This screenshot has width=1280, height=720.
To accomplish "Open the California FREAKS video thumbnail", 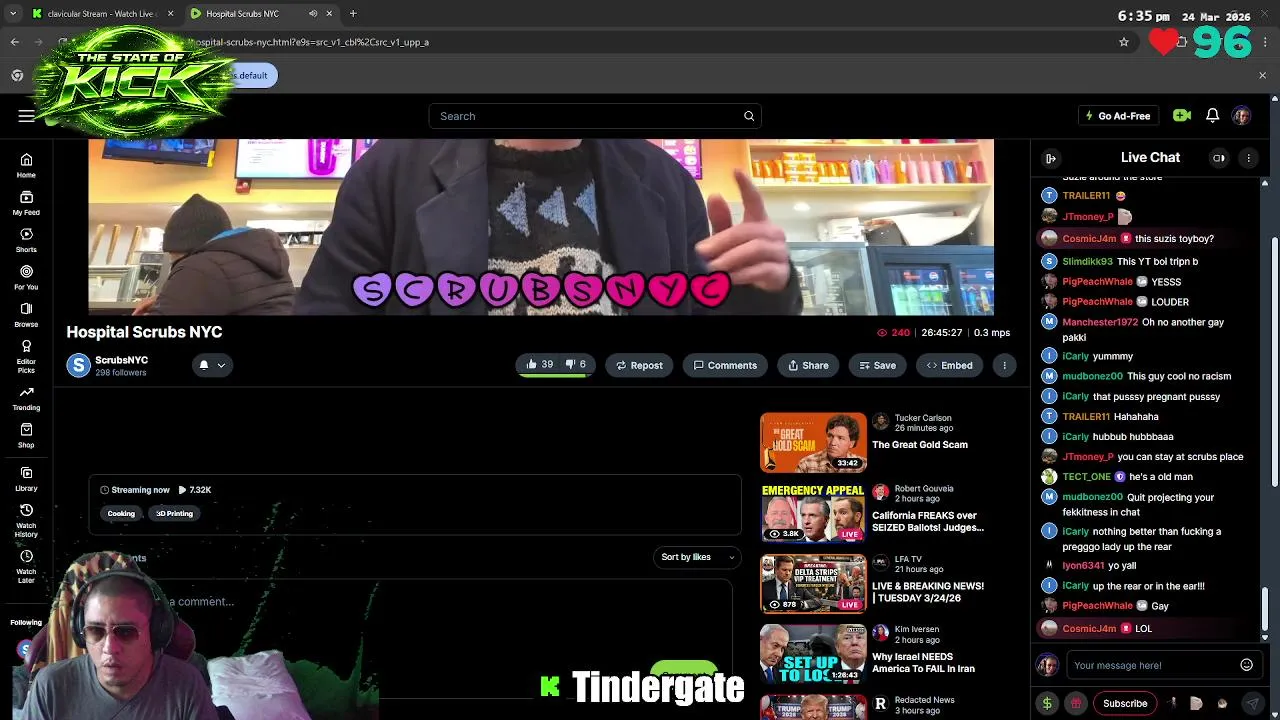I will click(x=813, y=513).
